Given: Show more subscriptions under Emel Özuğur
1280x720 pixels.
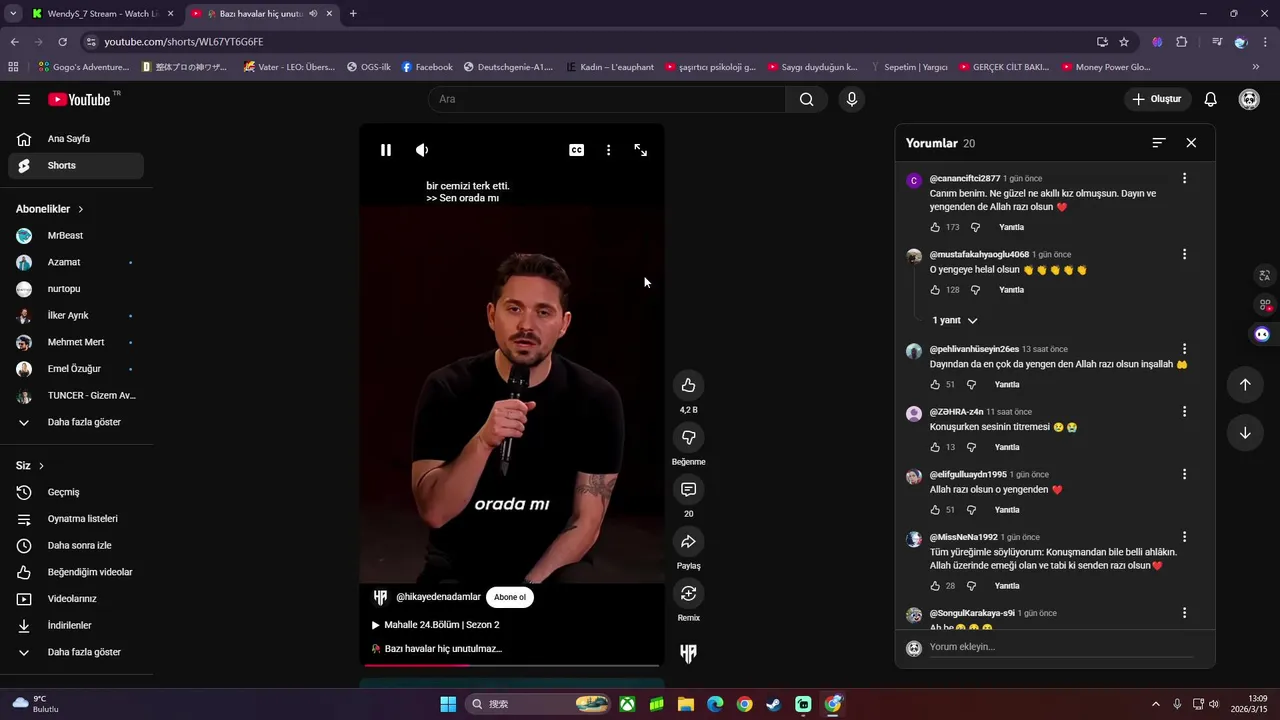Looking at the screenshot, I should (76, 422).
